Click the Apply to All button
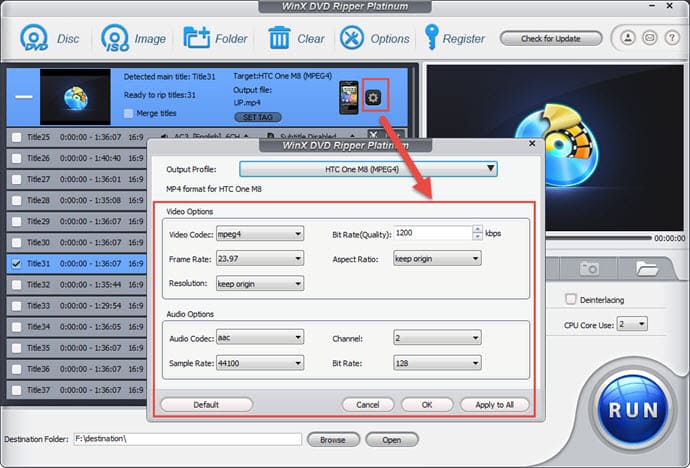The height and width of the screenshot is (468, 690). tap(495, 405)
